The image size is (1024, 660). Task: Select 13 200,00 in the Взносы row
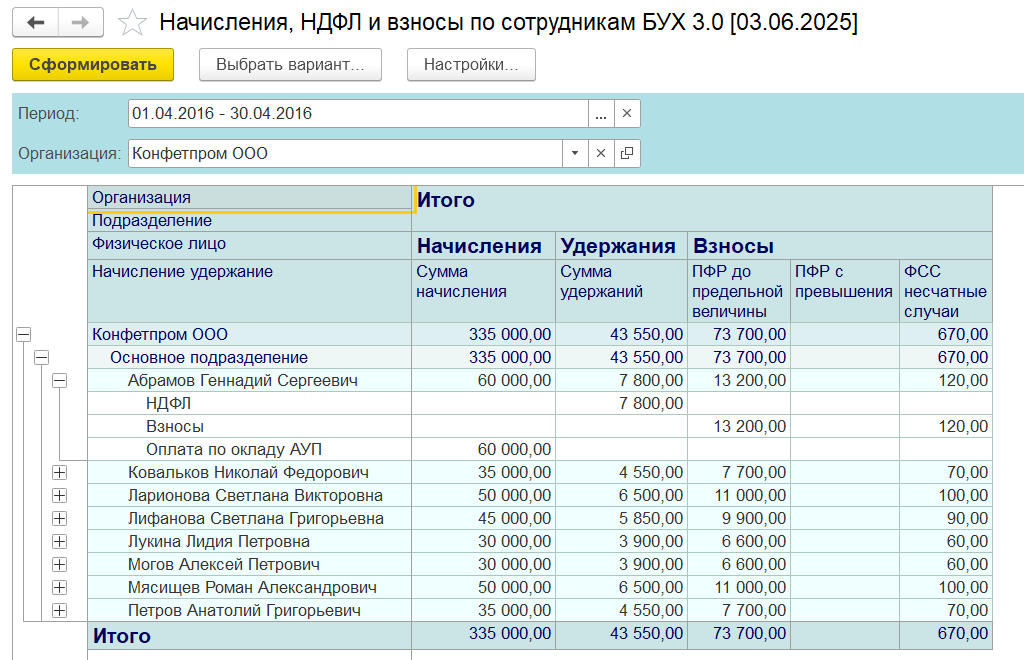click(739, 426)
